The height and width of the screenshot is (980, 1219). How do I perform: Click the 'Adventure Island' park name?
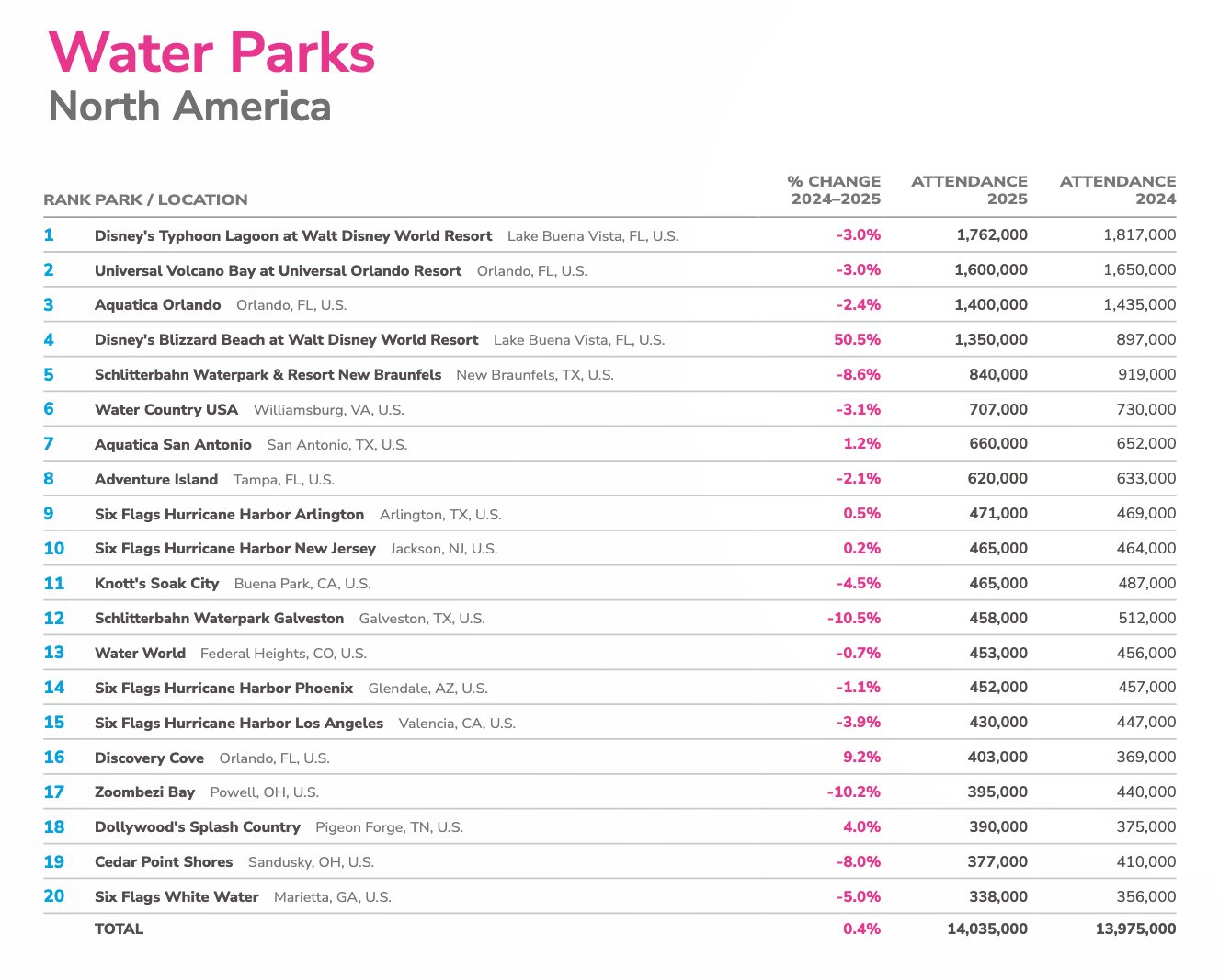tap(156, 480)
